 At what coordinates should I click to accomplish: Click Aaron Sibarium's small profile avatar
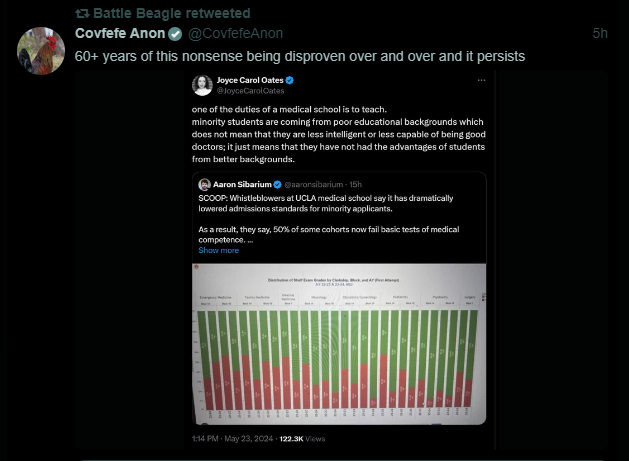coord(204,184)
